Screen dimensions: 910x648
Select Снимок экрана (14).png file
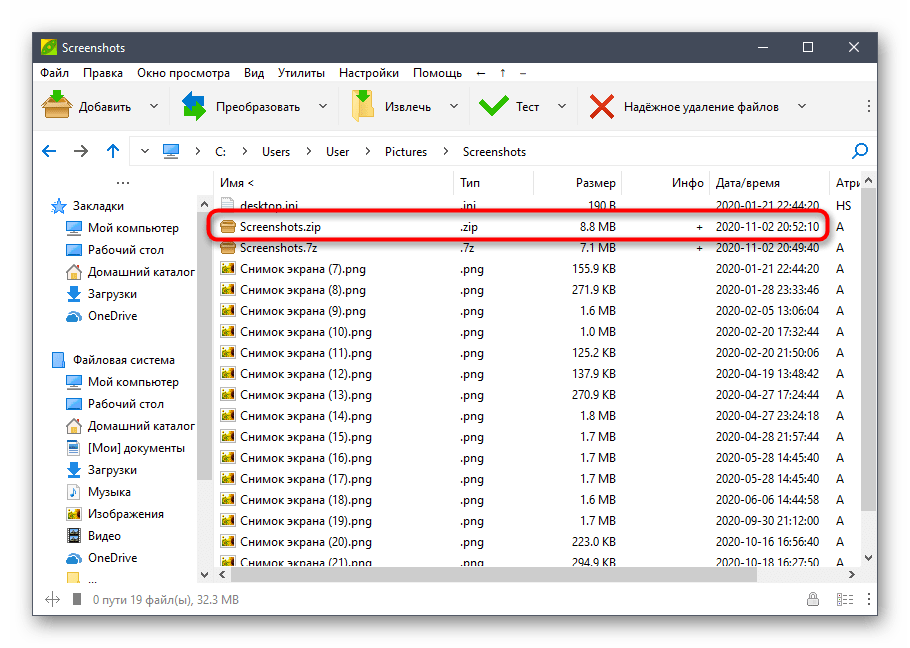tap(306, 416)
